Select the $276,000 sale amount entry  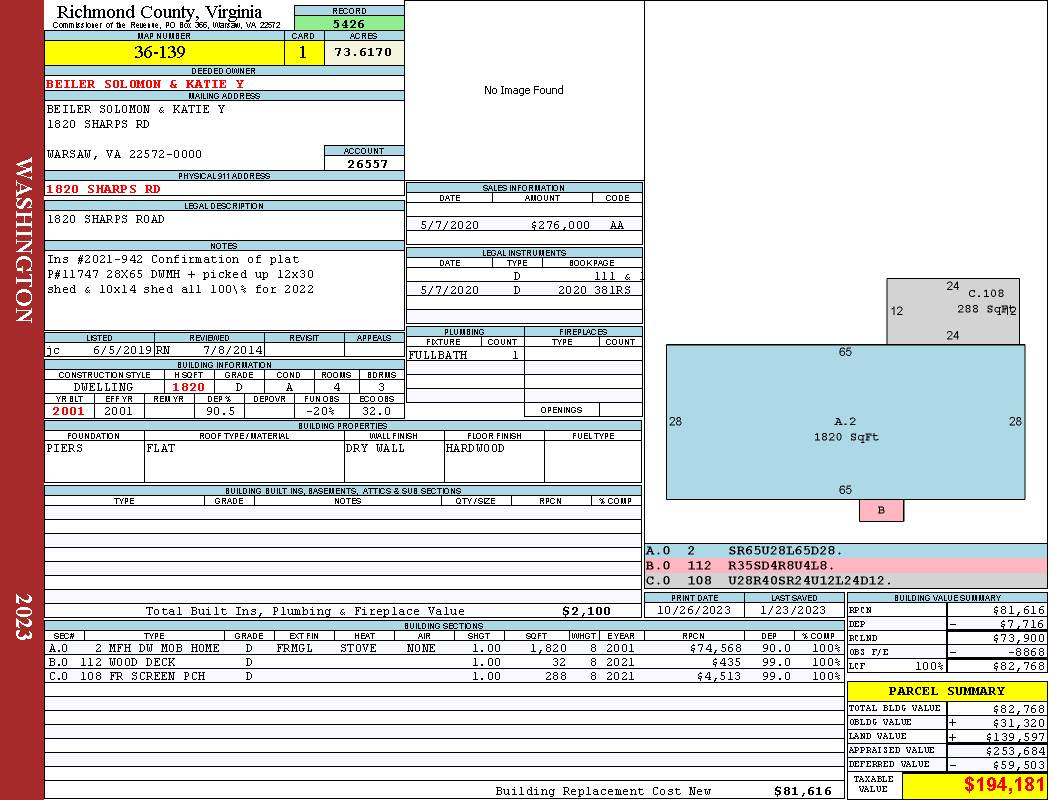560,226
